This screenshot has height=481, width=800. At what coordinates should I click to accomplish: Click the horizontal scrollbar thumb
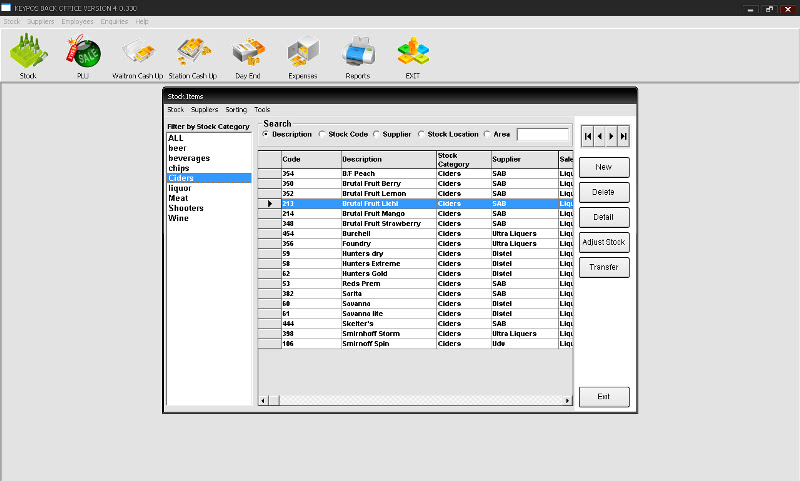(274, 400)
